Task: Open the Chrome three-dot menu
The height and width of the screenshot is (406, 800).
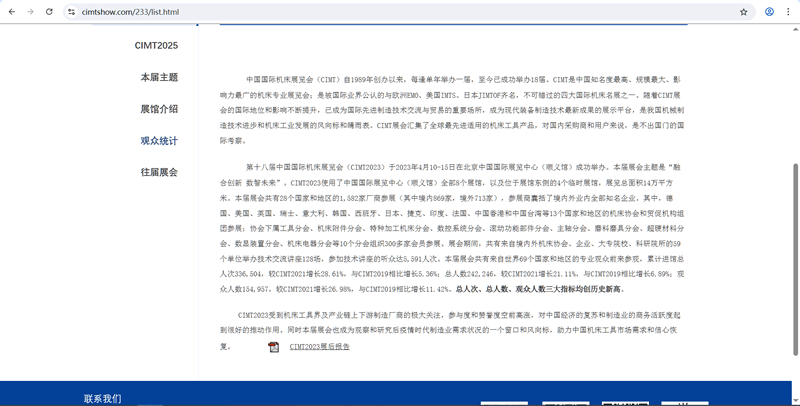Action: tap(789, 12)
